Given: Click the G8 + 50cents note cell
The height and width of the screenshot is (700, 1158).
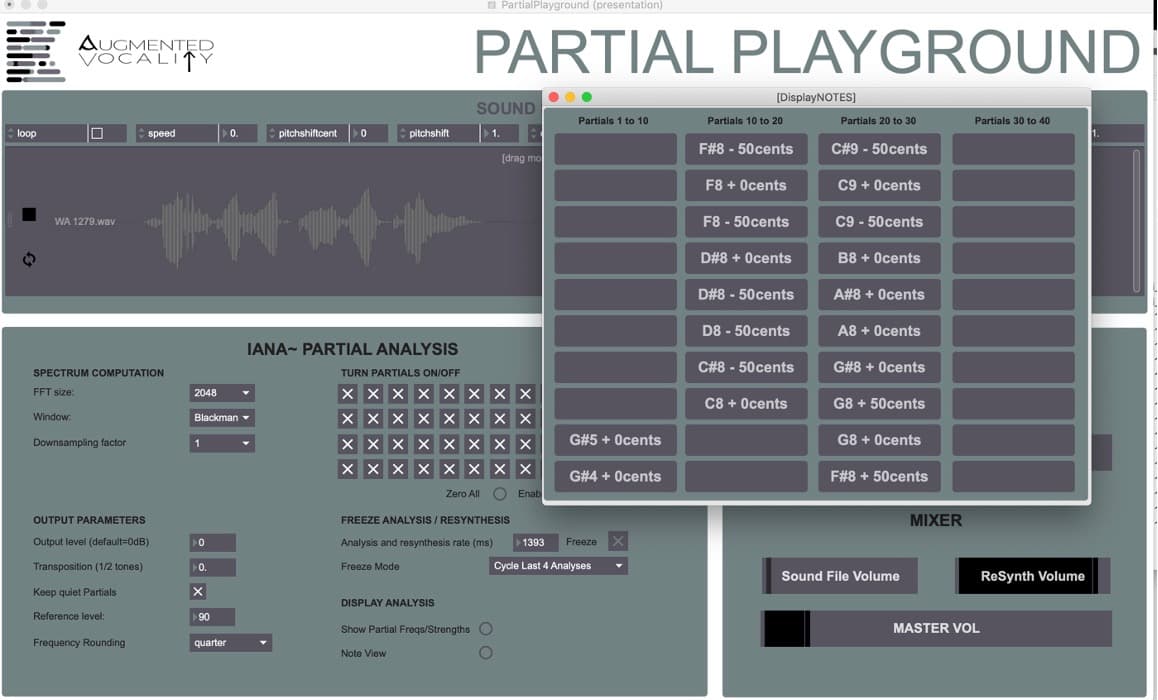Looking at the screenshot, I should coord(879,404).
